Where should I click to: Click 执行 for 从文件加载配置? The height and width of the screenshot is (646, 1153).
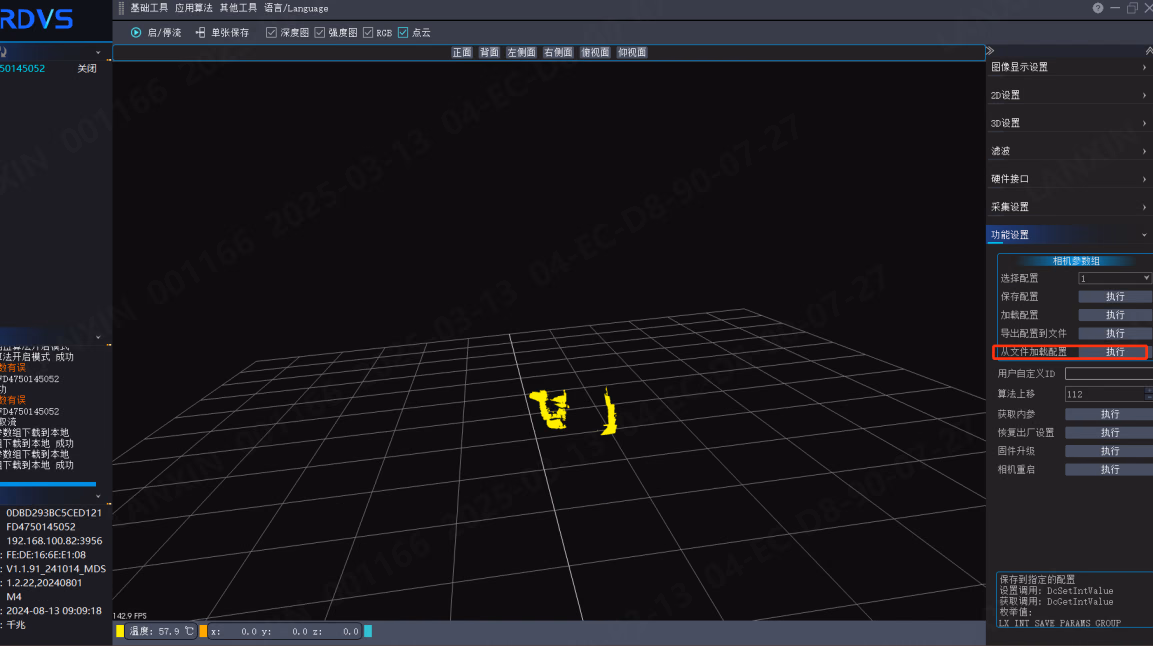(1115, 352)
